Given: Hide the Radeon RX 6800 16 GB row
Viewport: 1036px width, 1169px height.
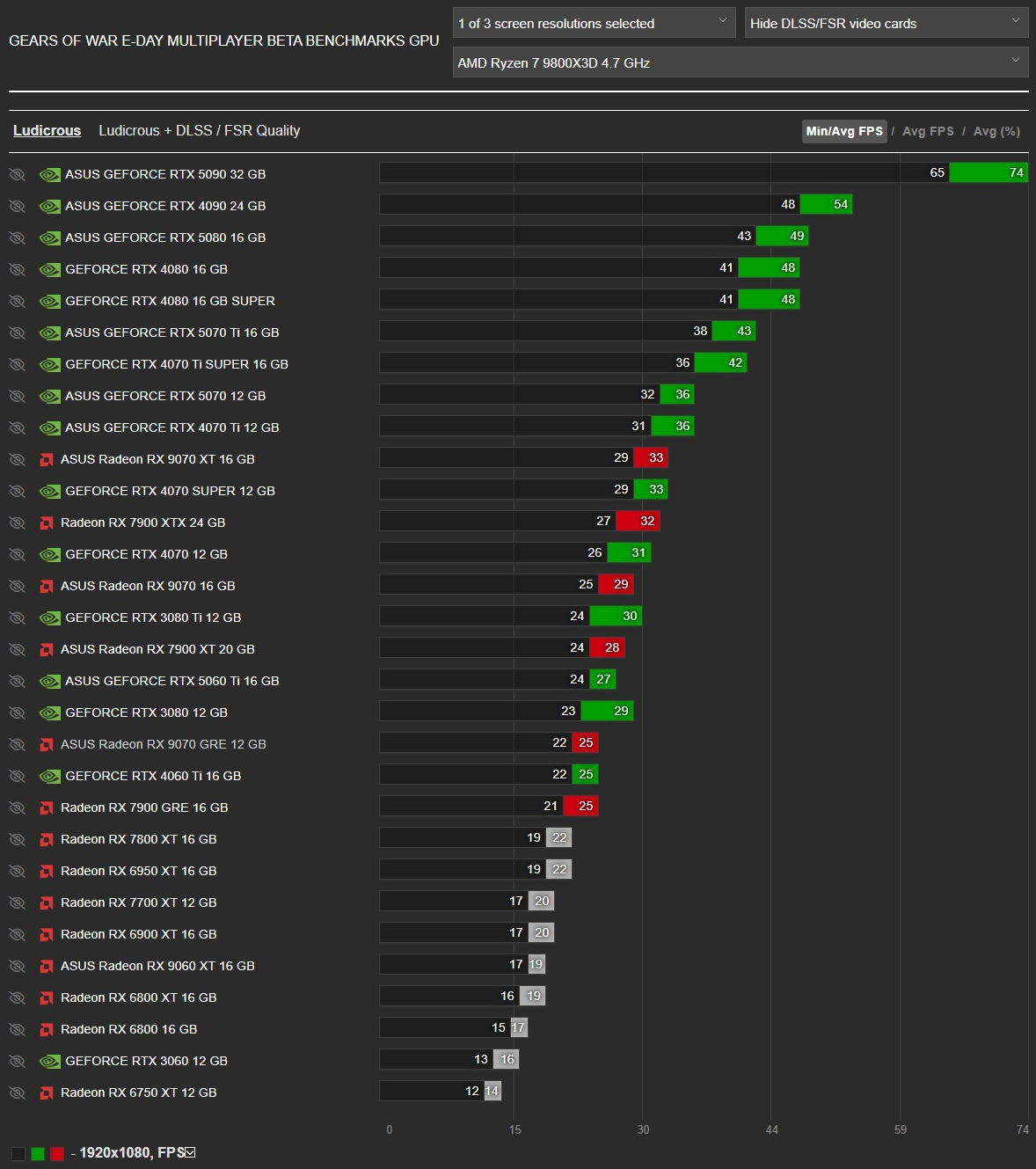Looking at the screenshot, I should point(17,1029).
